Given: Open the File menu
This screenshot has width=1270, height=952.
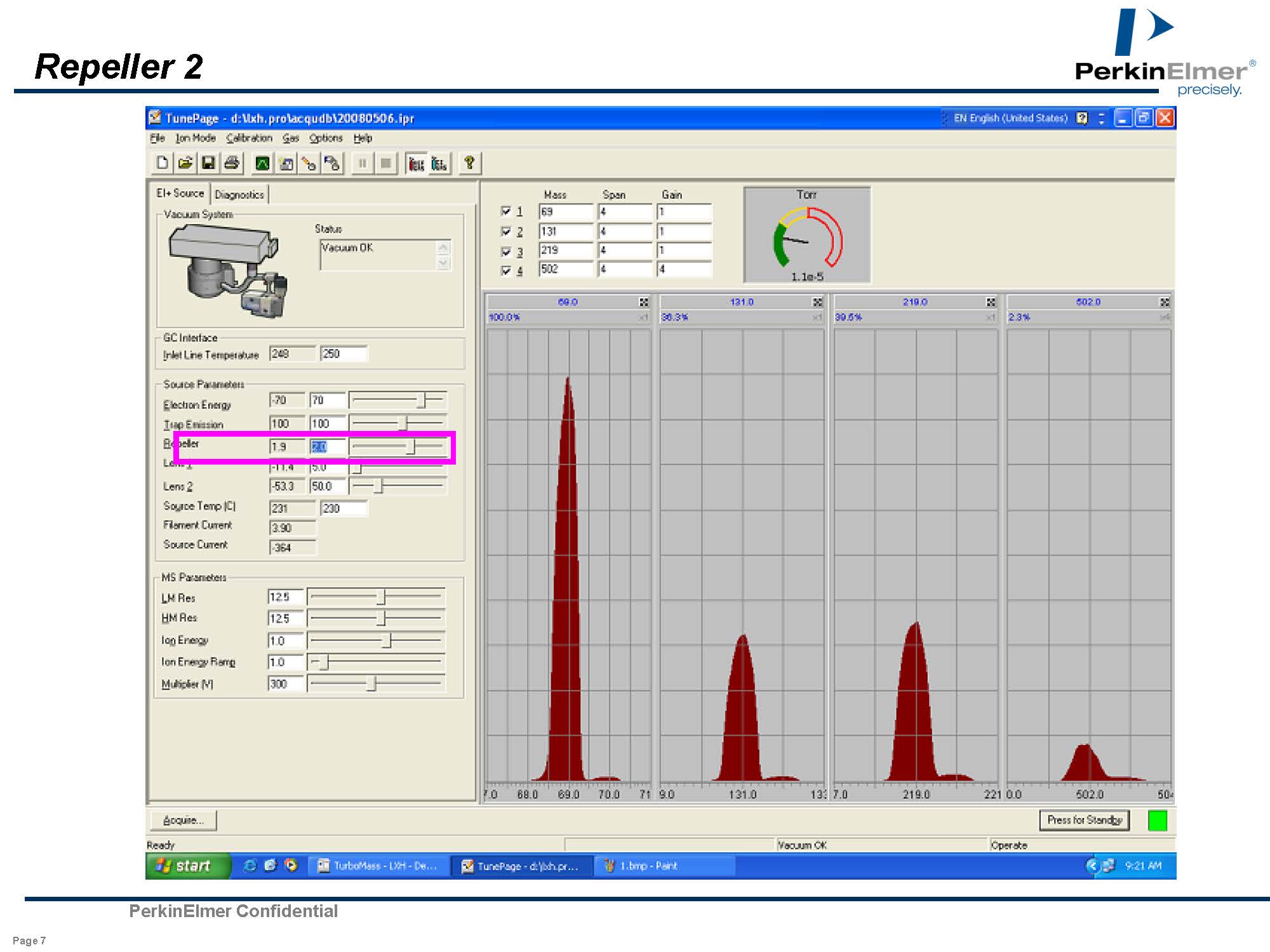Looking at the screenshot, I should click(x=157, y=138).
